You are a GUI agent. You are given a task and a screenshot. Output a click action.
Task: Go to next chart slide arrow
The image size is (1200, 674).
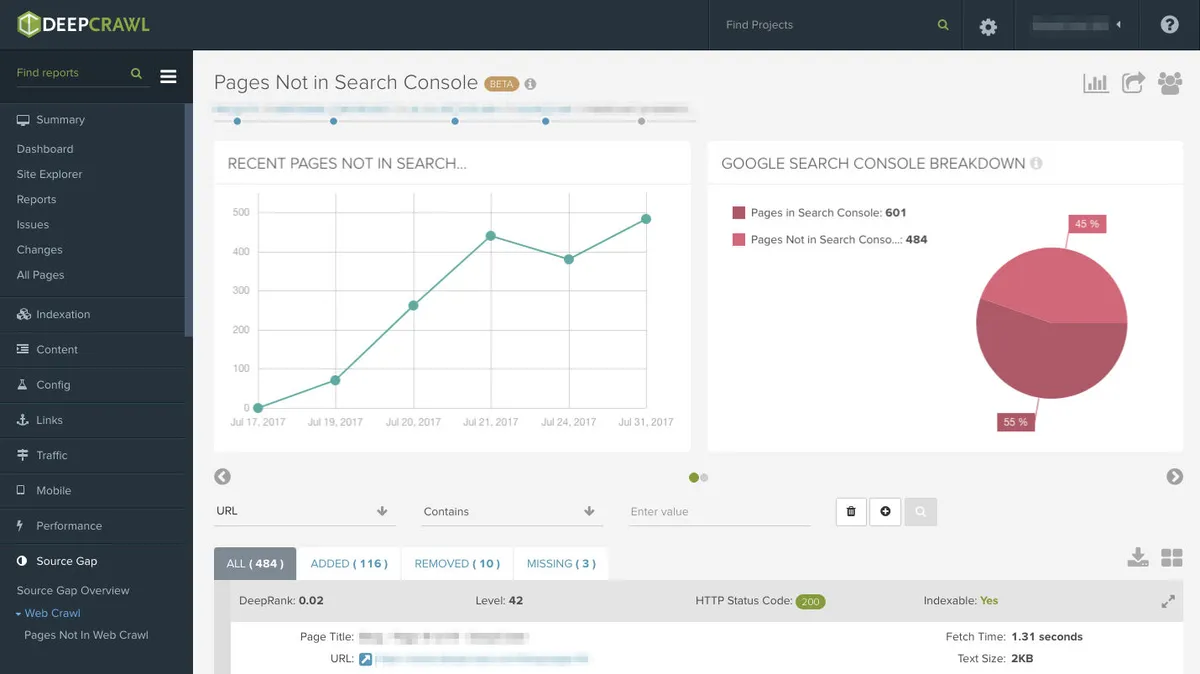[x=1174, y=477]
